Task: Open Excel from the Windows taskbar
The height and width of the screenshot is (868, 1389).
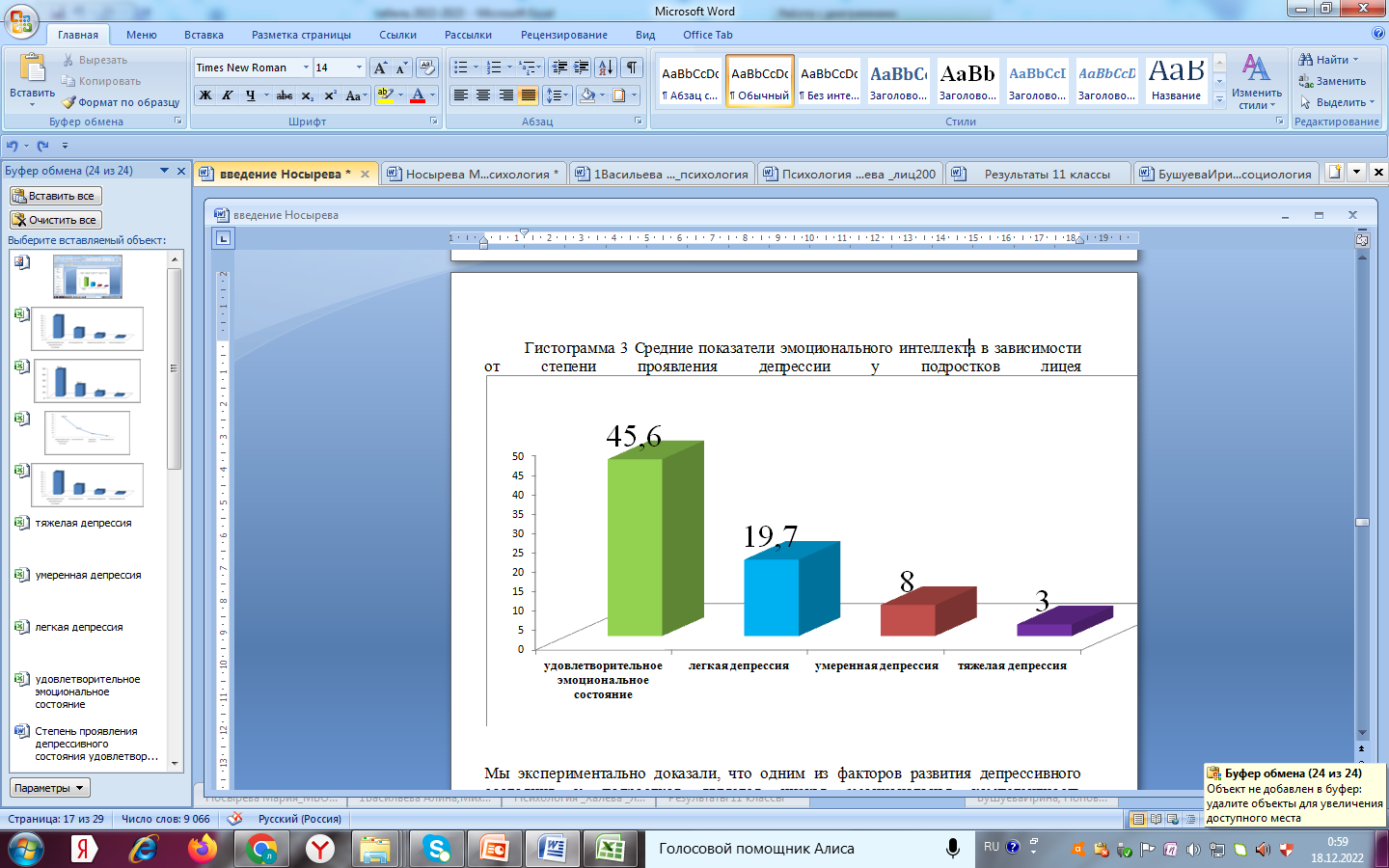Action: click(610, 849)
